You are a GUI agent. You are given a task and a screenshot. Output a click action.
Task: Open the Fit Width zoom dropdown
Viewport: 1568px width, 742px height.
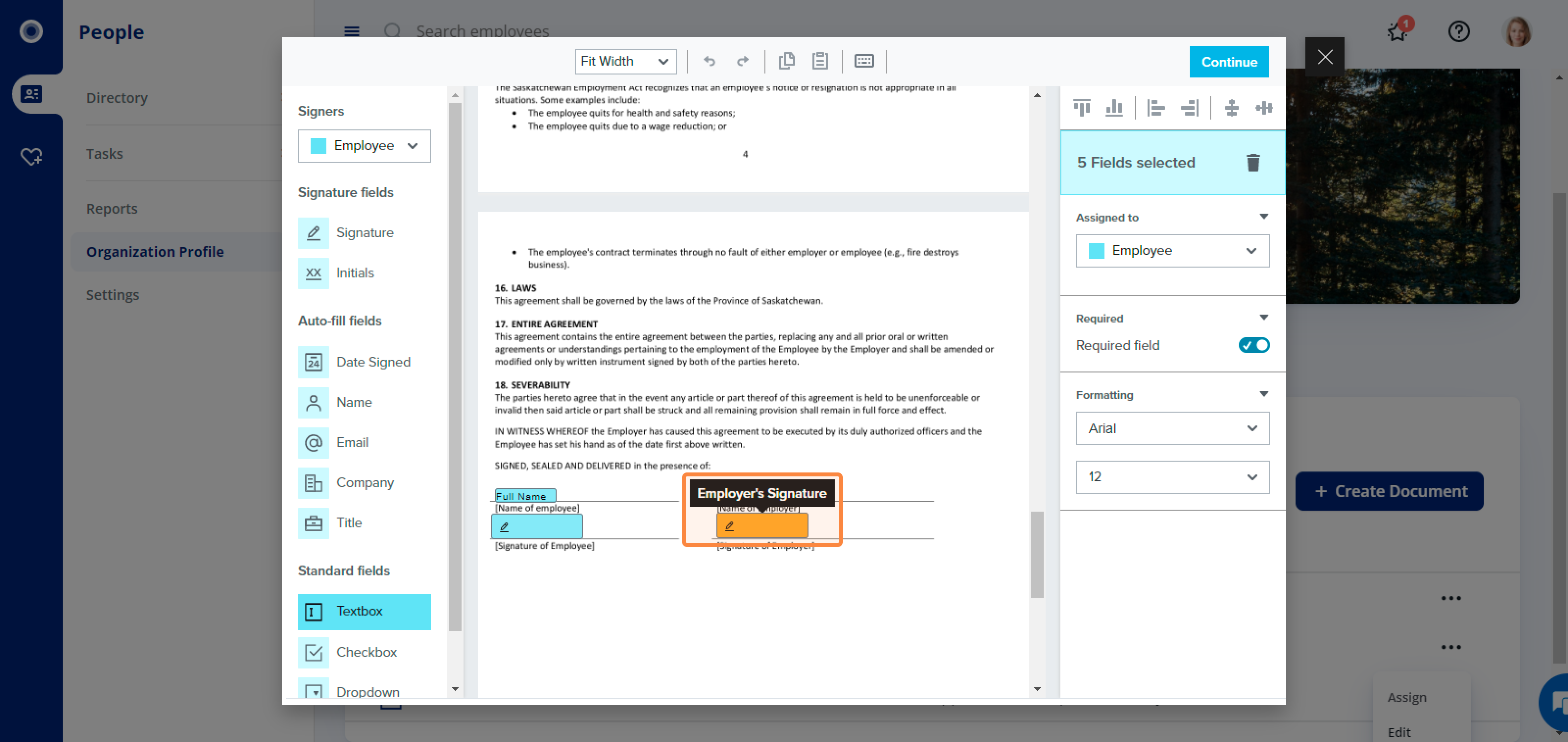coord(625,61)
